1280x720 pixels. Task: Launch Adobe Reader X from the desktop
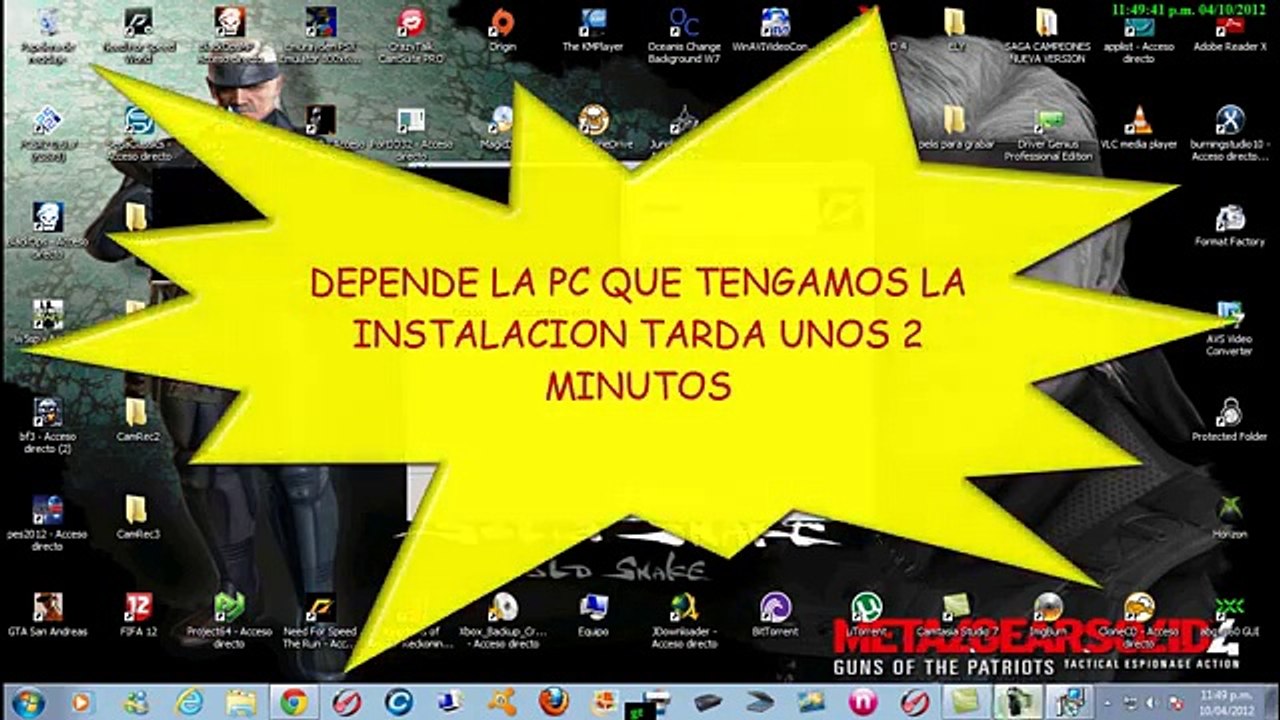click(x=1230, y=30)
